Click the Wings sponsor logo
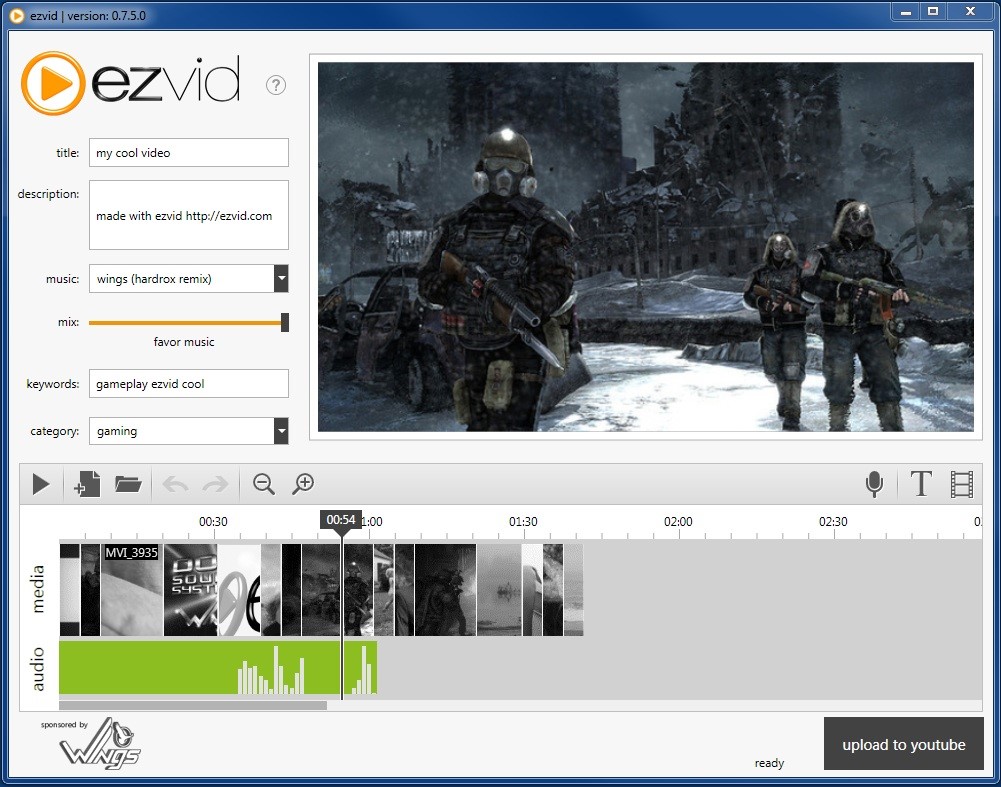Viewport: 1001px width, 787px height. pyautogui.click(x=98, y=747)
